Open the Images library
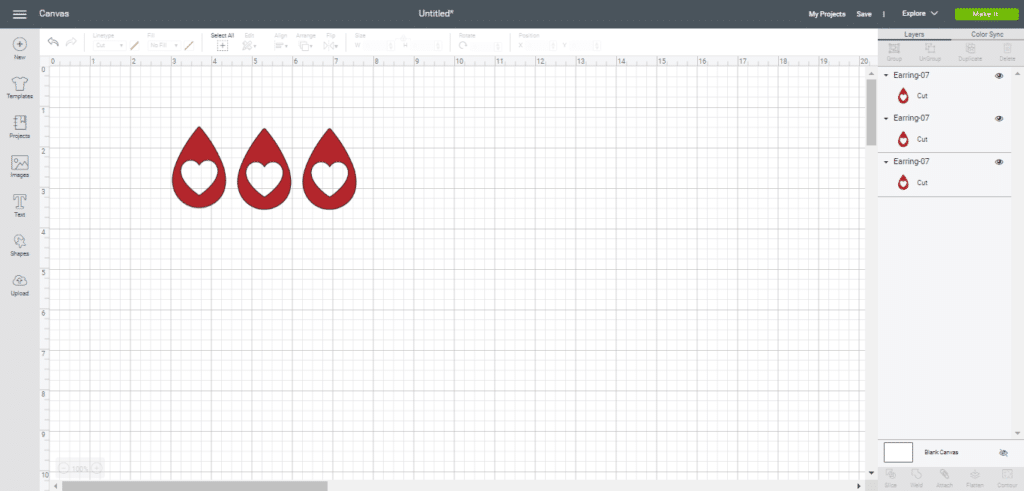 (19, 163)
